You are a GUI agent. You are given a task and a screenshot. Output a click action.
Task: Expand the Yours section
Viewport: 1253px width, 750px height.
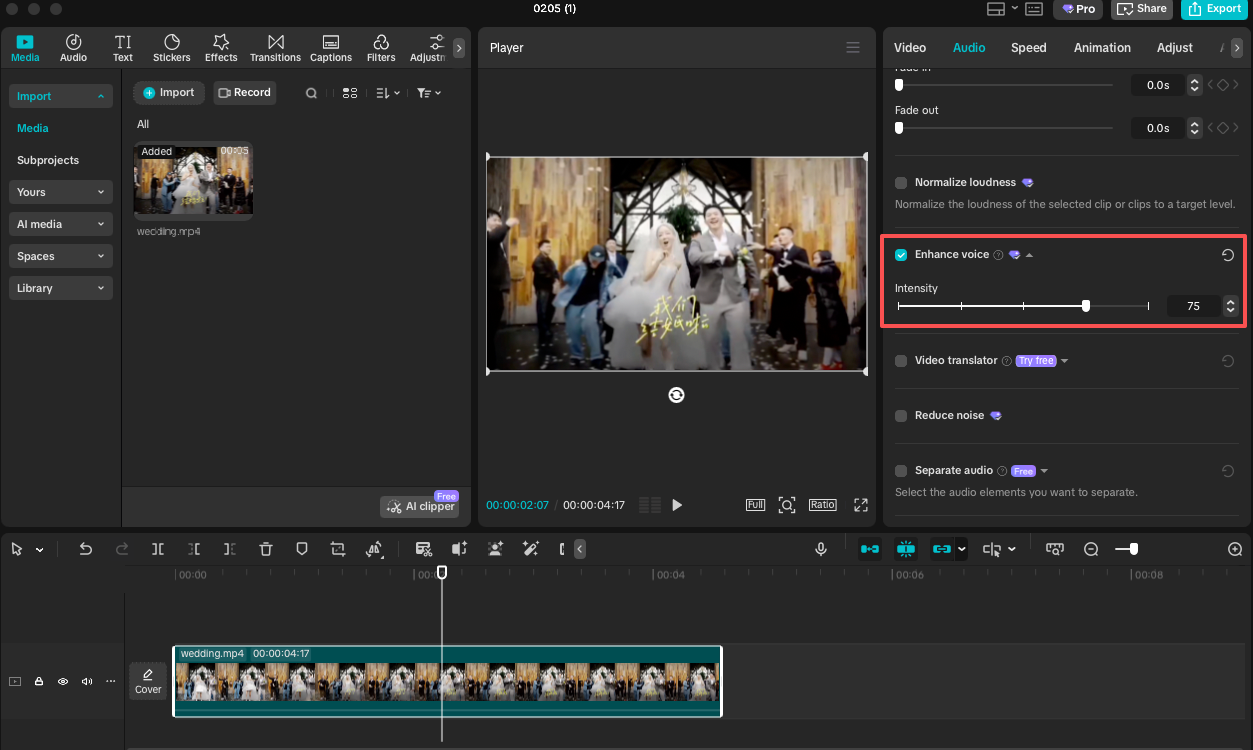(61, 192)
